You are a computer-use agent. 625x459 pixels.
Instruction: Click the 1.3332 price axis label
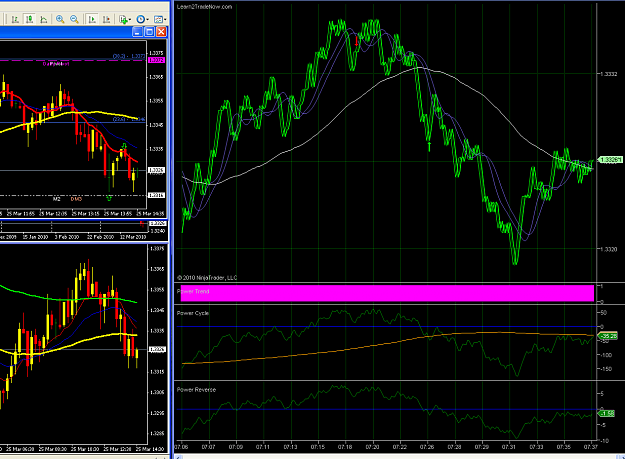(x=609, y=74)
